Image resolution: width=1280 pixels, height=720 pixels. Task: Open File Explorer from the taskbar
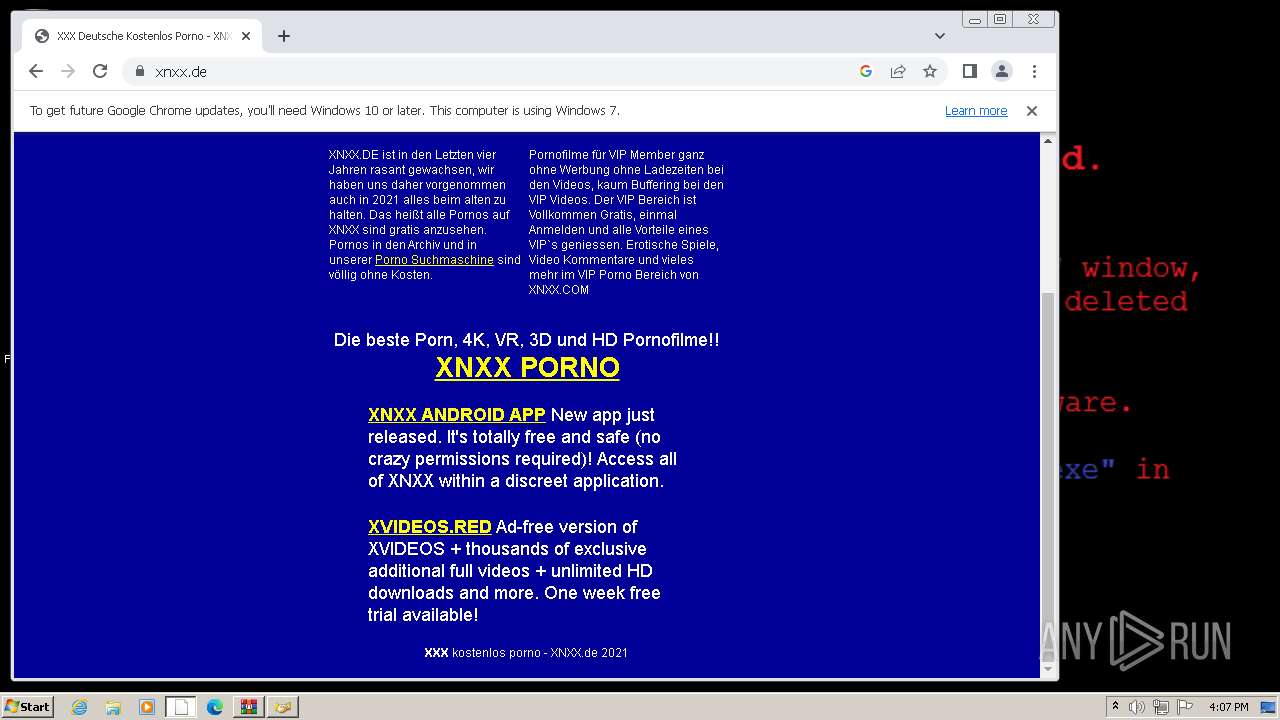coord(113,707)
